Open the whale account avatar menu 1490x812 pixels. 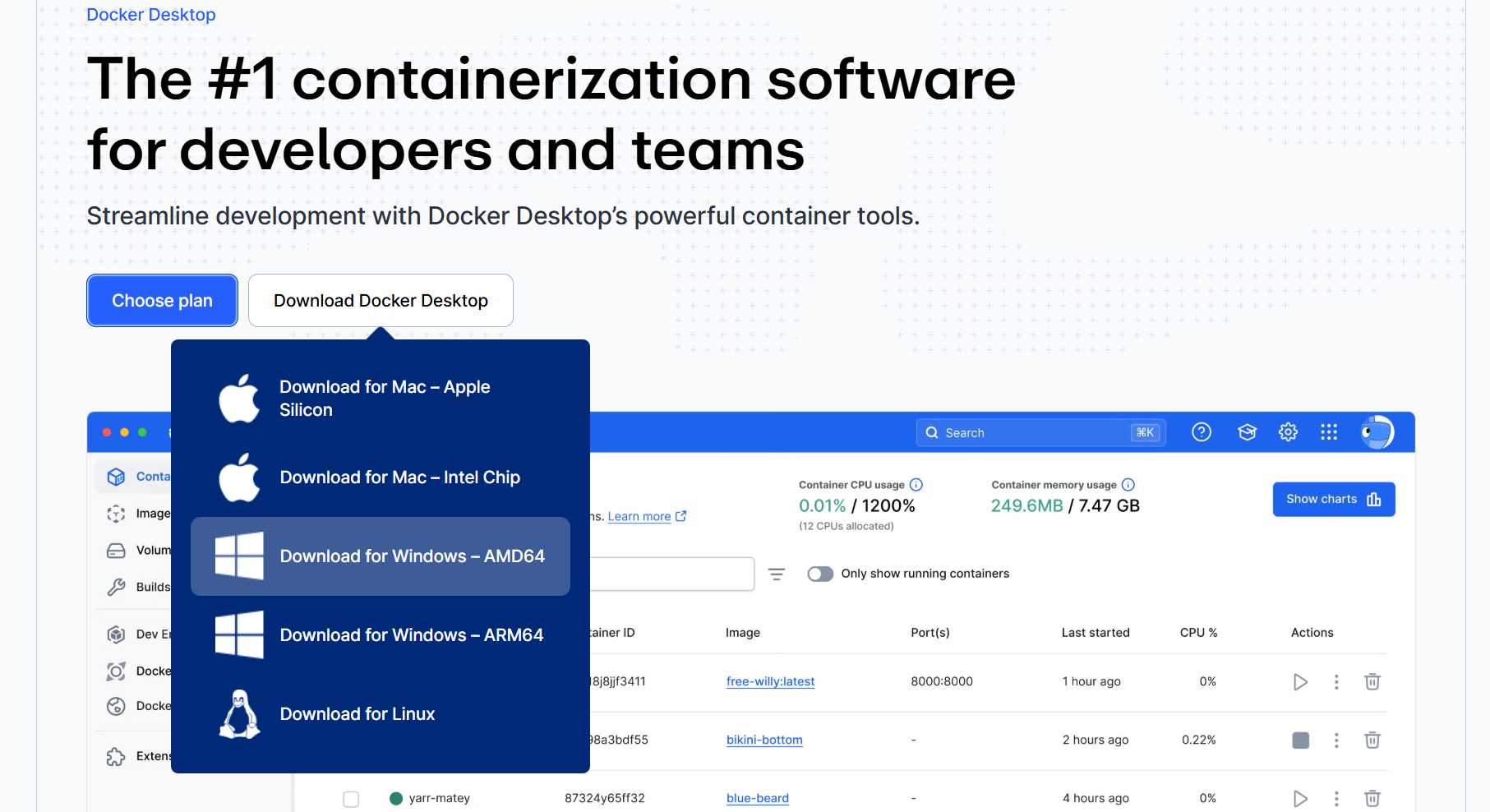[x=1377, y=431]
